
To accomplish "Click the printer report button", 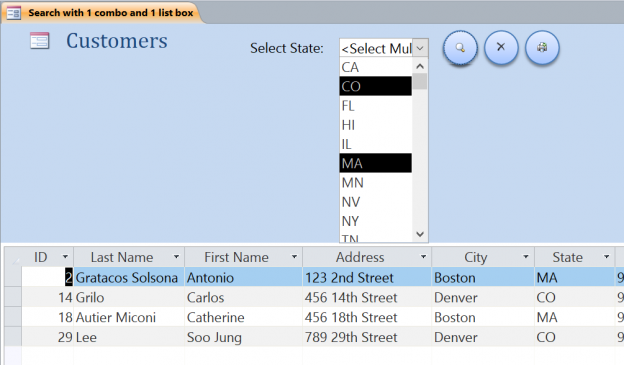I will (542, 47).
